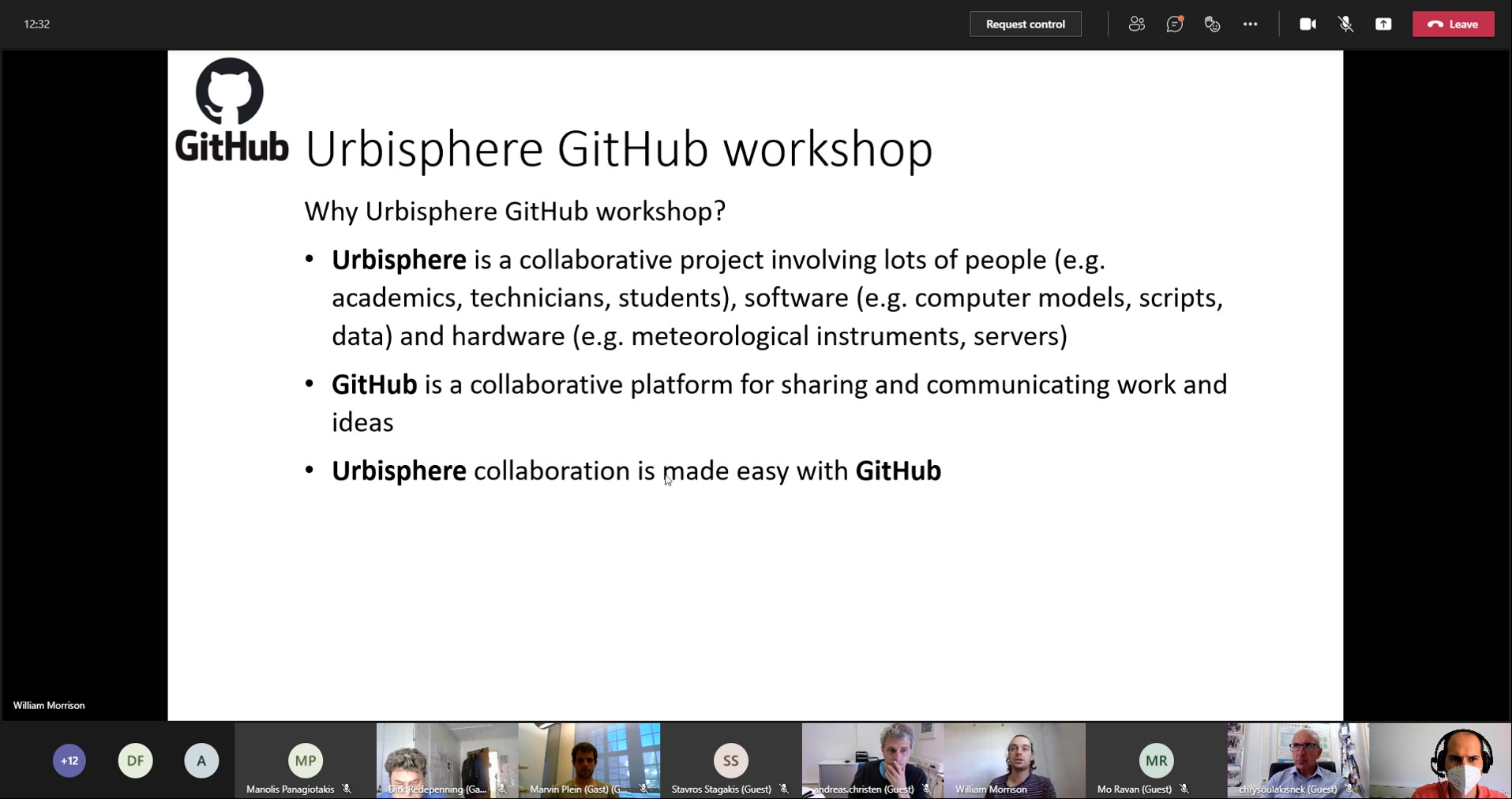Open the meeting chat icon
Screen dimensions: 1512x799
coord(1174,24)
